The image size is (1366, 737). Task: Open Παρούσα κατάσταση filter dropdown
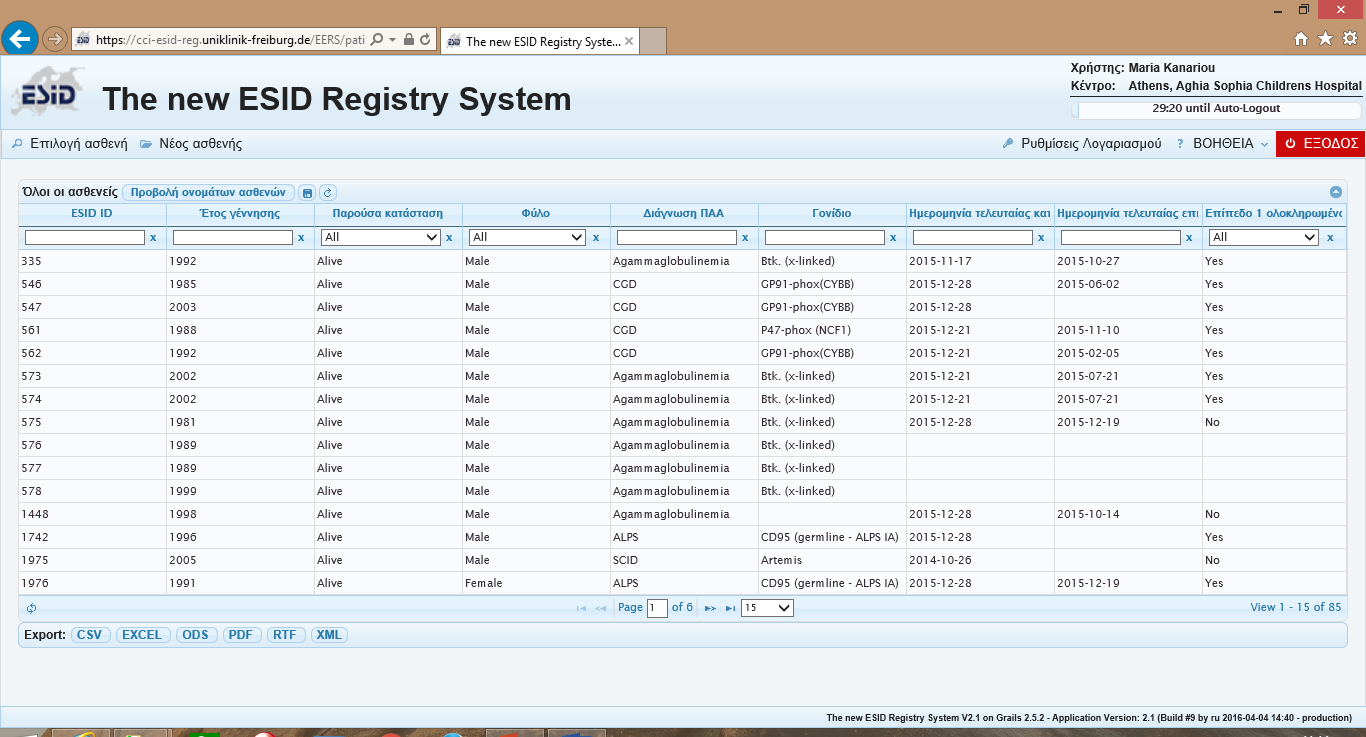tap(381, 237)
